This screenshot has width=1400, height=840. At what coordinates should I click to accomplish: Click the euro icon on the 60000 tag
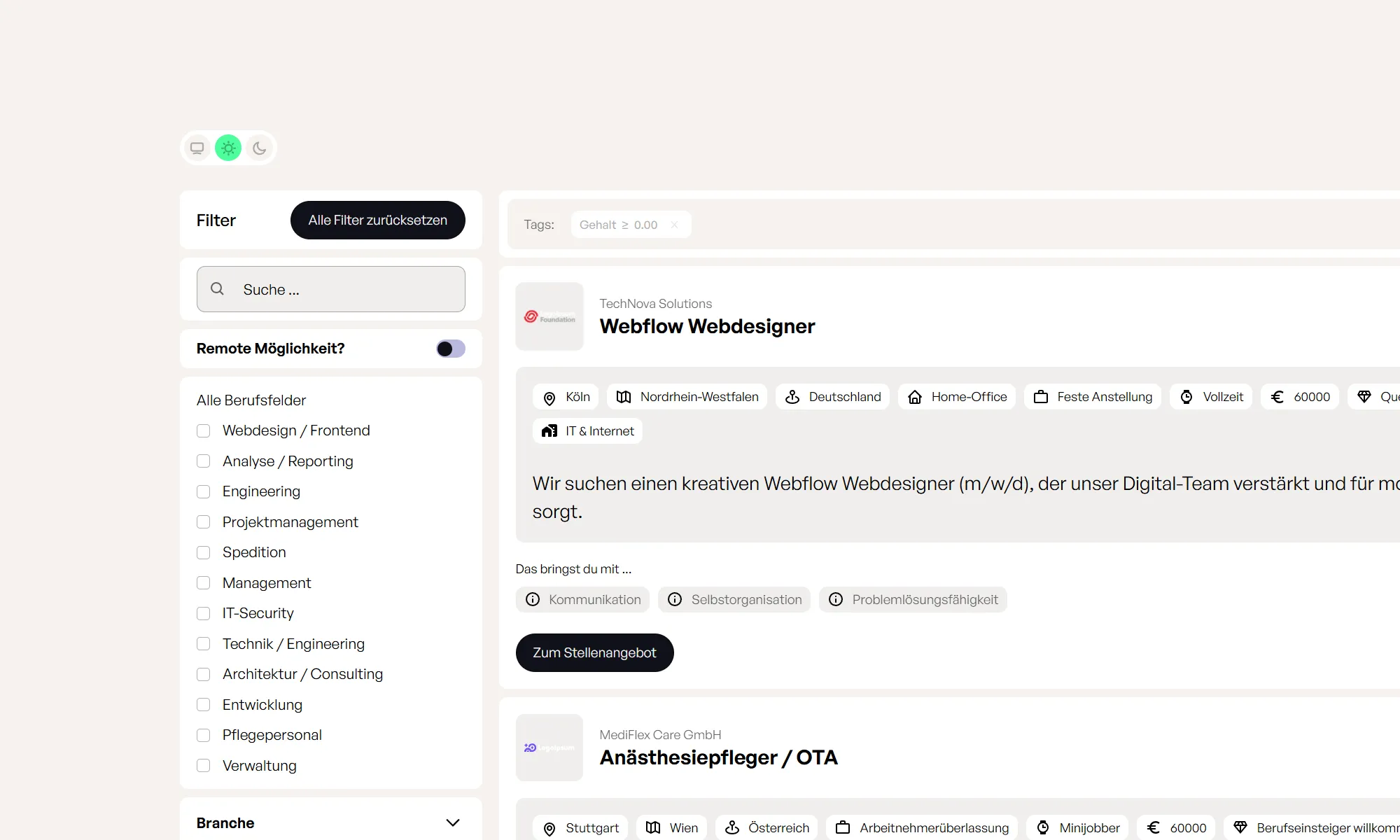click(x=1276, y=397)
